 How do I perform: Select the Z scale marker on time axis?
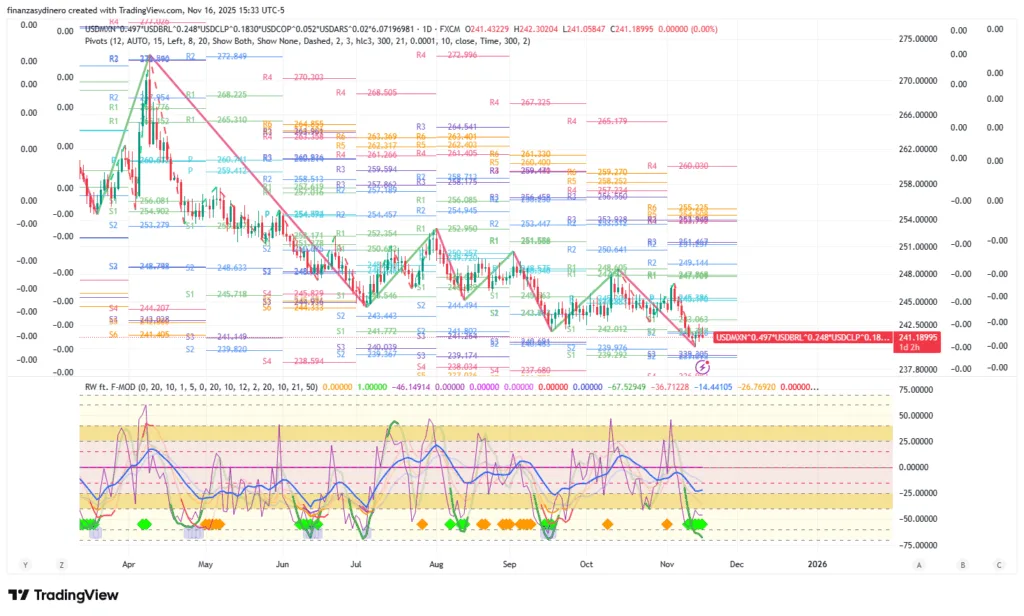61,564
